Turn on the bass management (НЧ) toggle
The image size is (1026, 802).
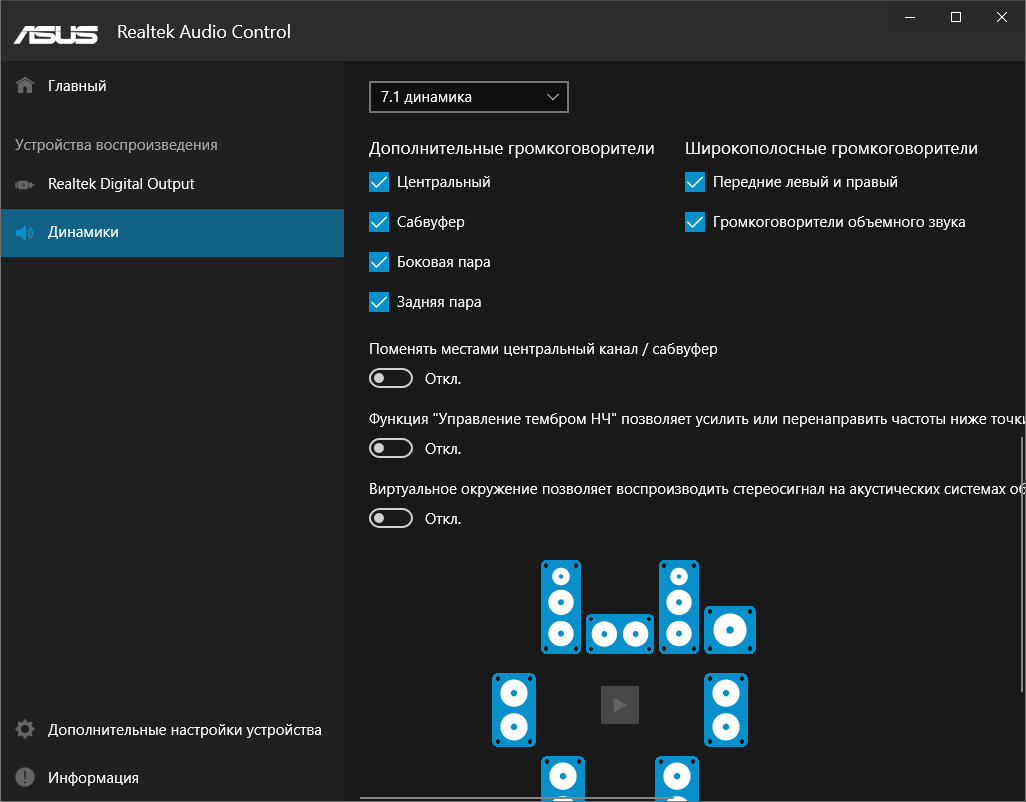[x=391, y=448]
